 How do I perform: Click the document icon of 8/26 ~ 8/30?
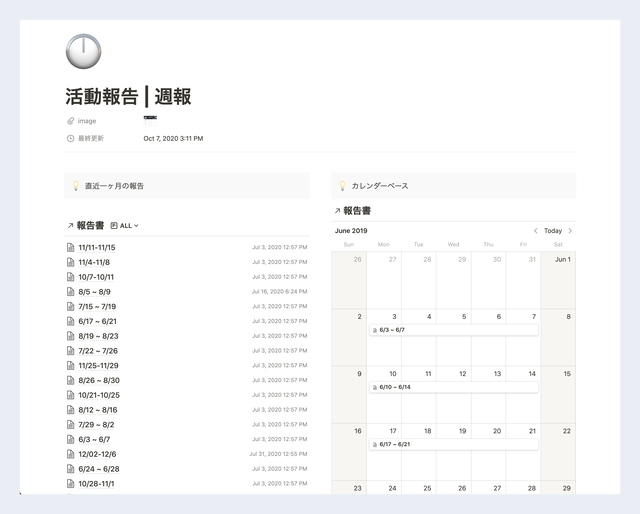click(71, 380)
